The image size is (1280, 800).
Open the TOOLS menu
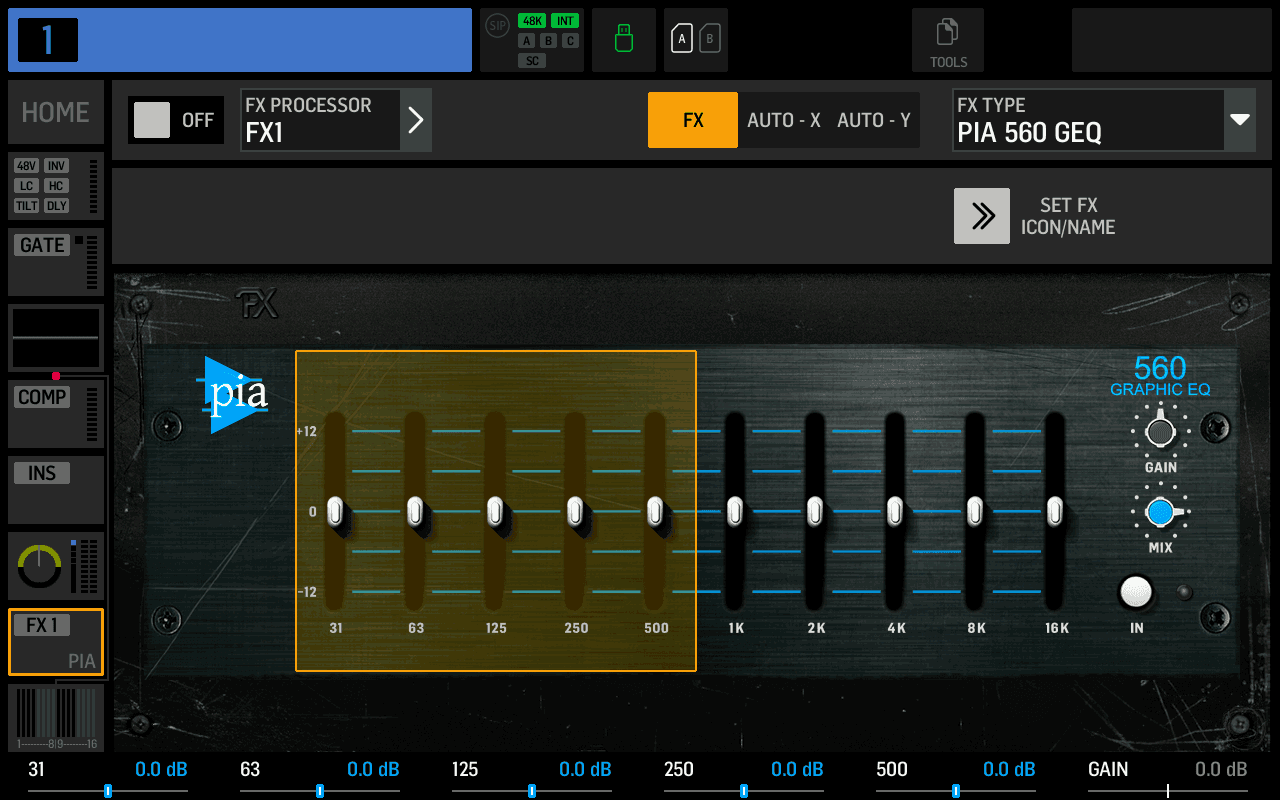pyautogui.click(x=948, y=40)
